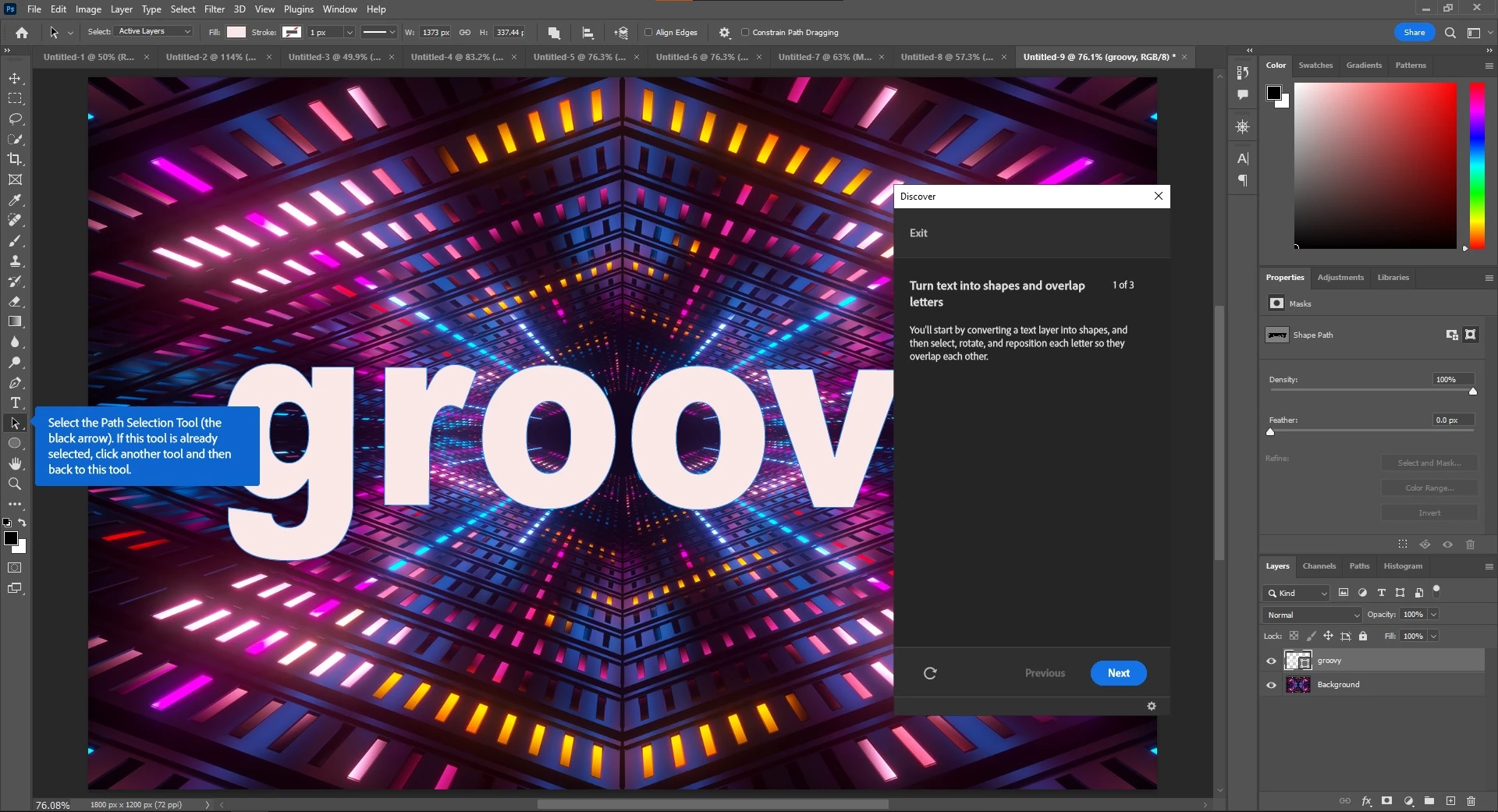This screenshot has height=812, width=1498.
Task: Select the Zoom tool
Action: tap(15, 484)
